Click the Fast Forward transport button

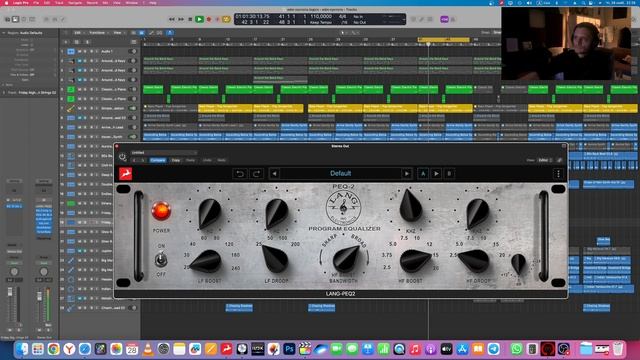pyautogui.click(x=181, y=19)
